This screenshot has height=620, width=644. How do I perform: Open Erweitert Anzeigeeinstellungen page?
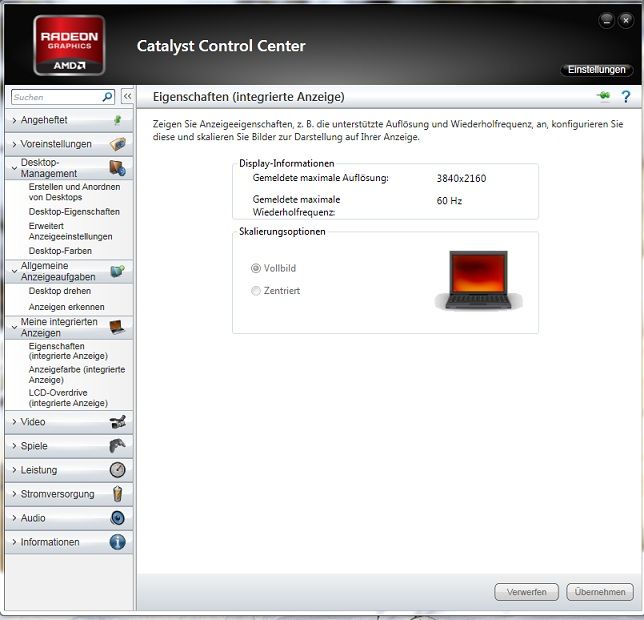coord(70,231)
